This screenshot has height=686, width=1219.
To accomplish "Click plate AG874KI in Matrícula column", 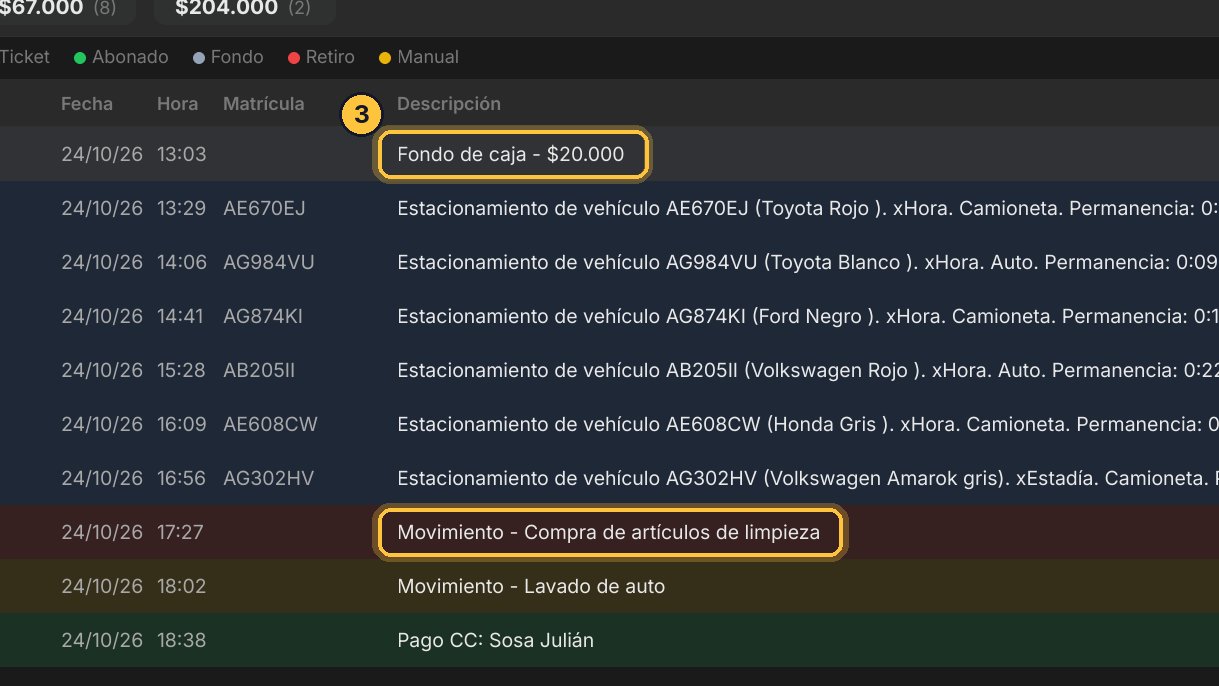I will pyautogui.click(x=263, y=316).
